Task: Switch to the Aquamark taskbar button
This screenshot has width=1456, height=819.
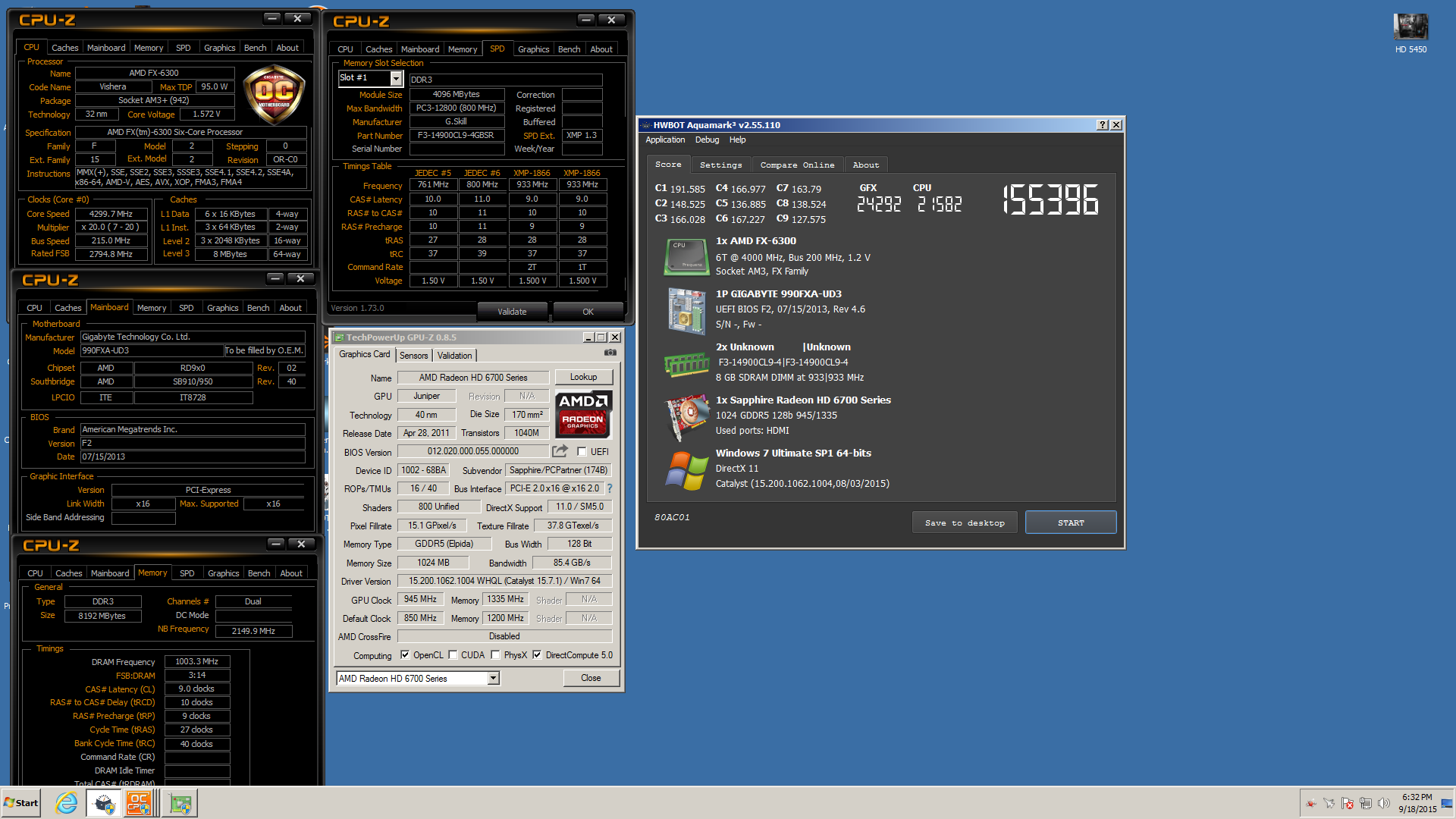Action: tap(104, 803)
